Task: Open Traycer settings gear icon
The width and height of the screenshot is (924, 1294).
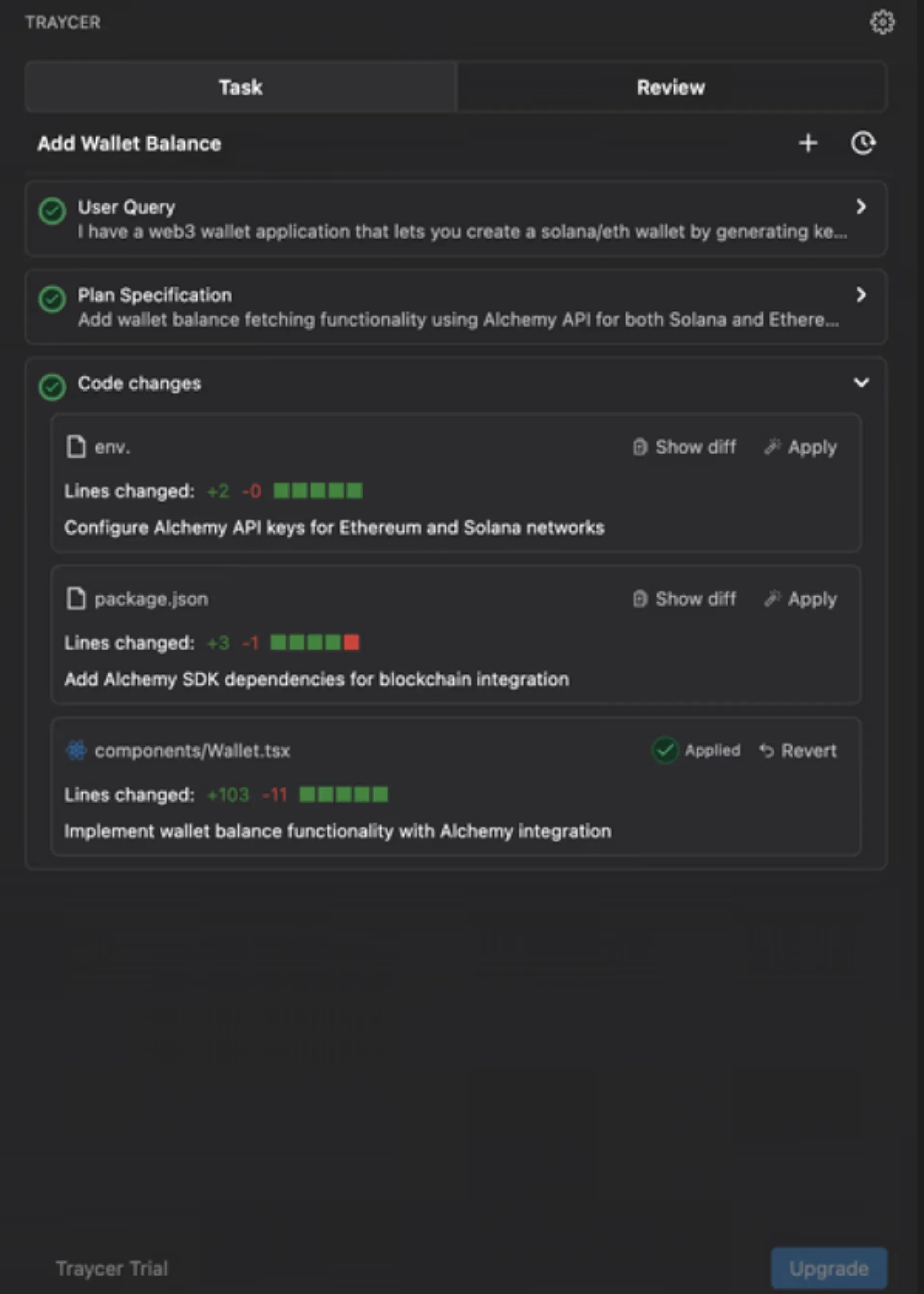Action: click(x=882, y=23)
